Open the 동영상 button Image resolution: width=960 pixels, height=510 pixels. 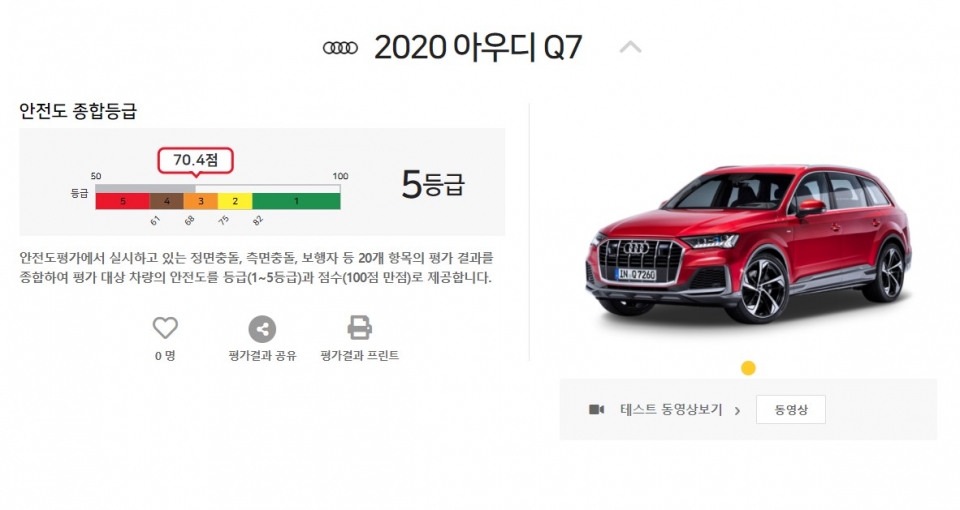tap(791, 410)
